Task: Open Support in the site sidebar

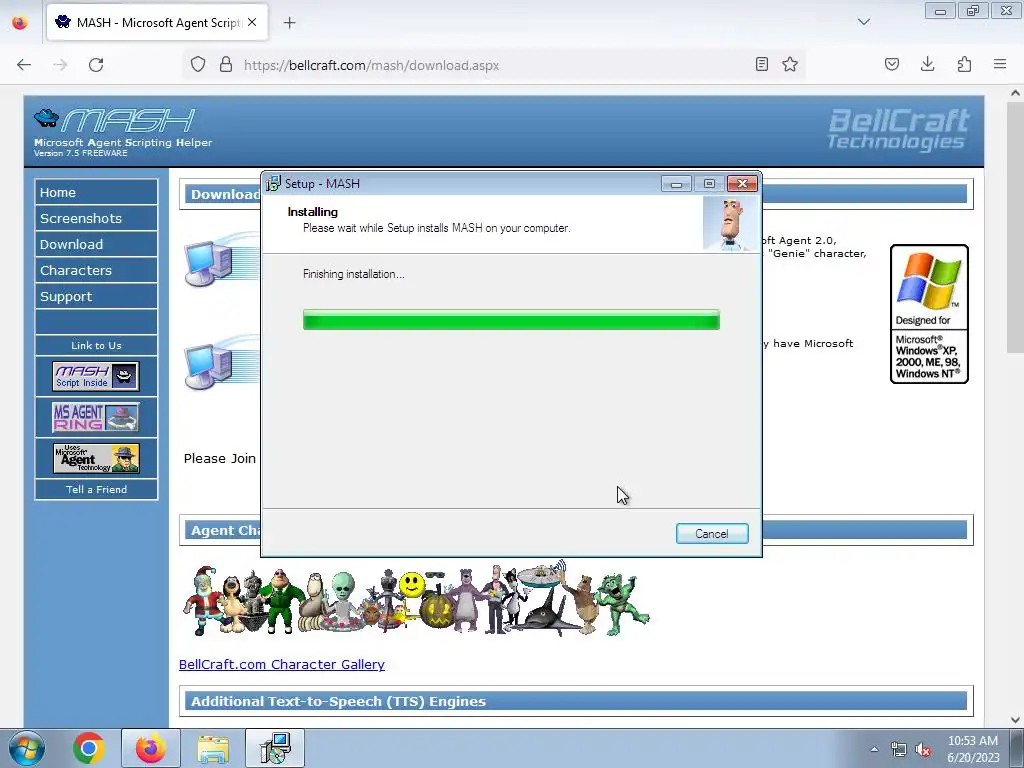Action: click(96, 296)
